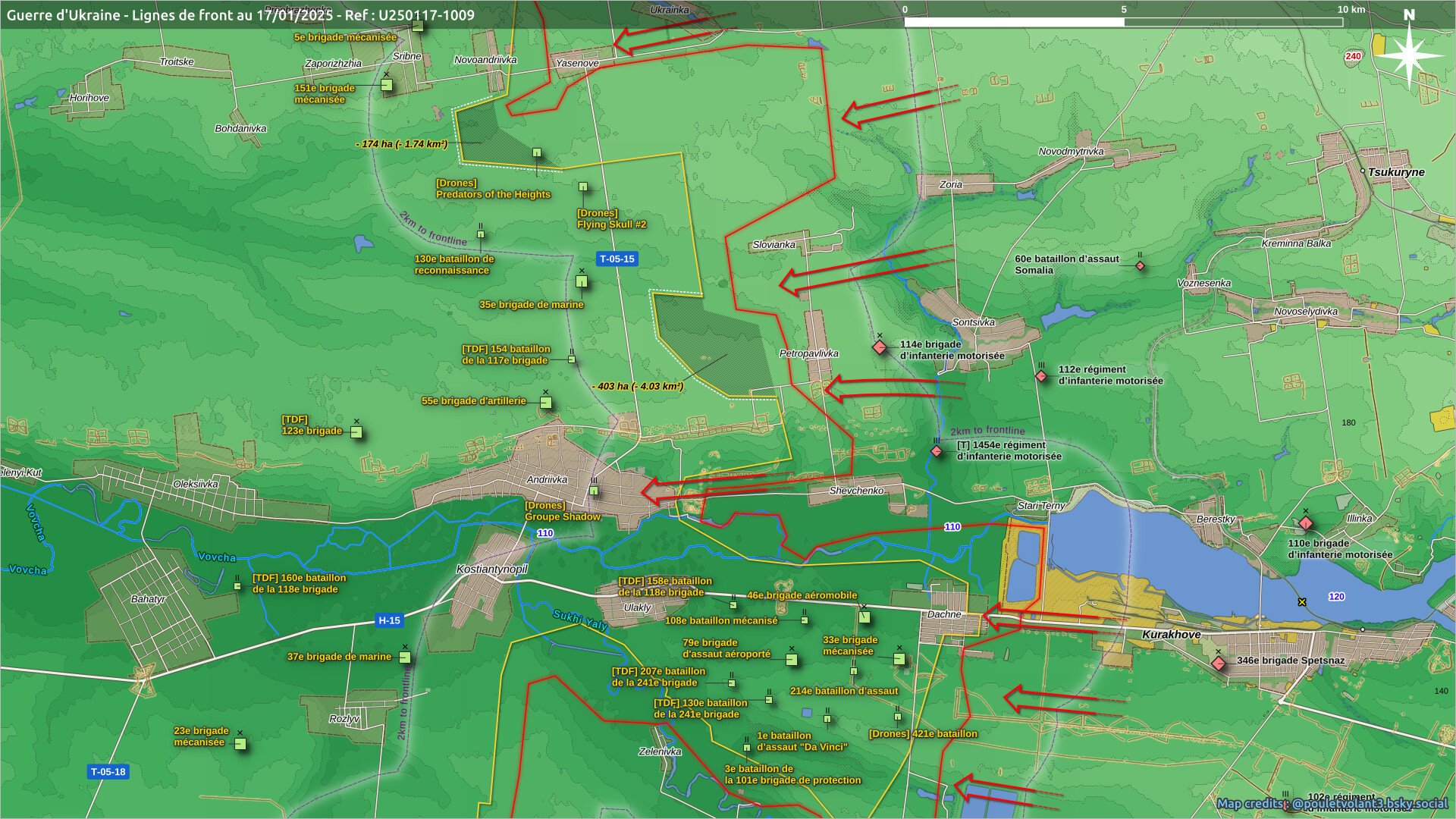
Task: Click the 60e bataillon Somalia red marker
Action: tap(1140, 265)
